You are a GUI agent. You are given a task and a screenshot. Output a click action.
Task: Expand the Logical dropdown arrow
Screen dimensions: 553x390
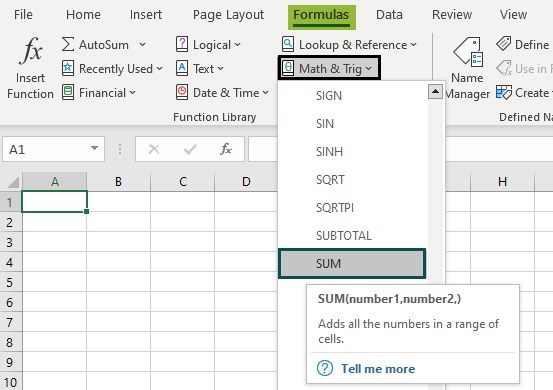pos(237,44)
